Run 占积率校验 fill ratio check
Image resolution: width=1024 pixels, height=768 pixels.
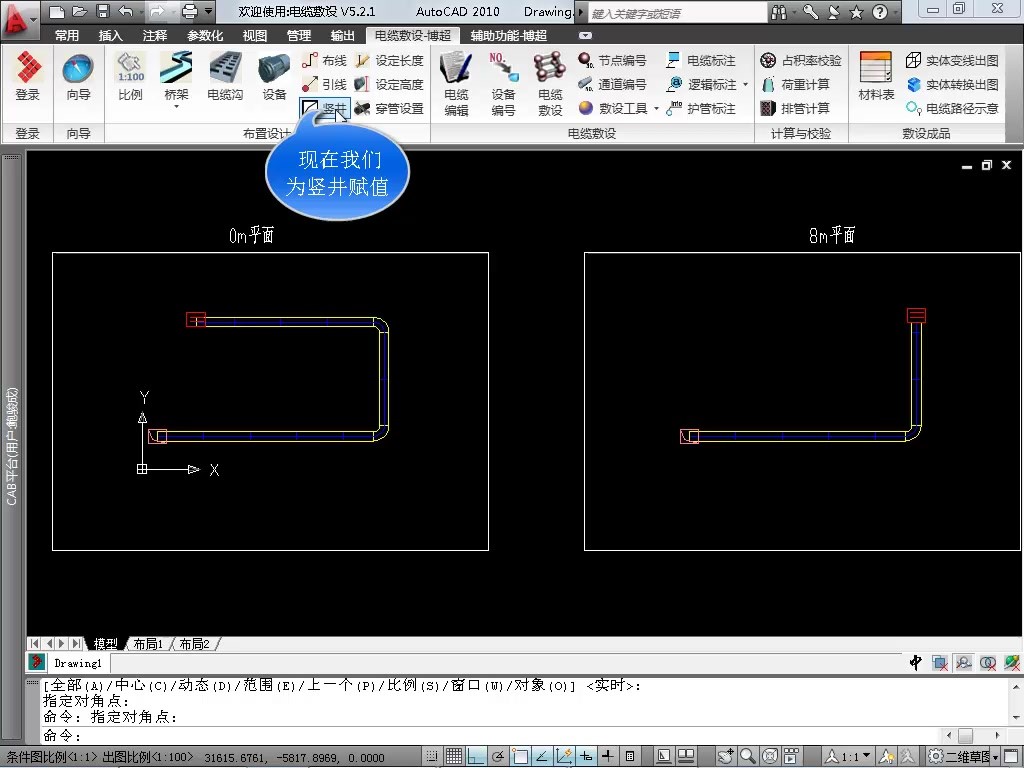point(801,61)
